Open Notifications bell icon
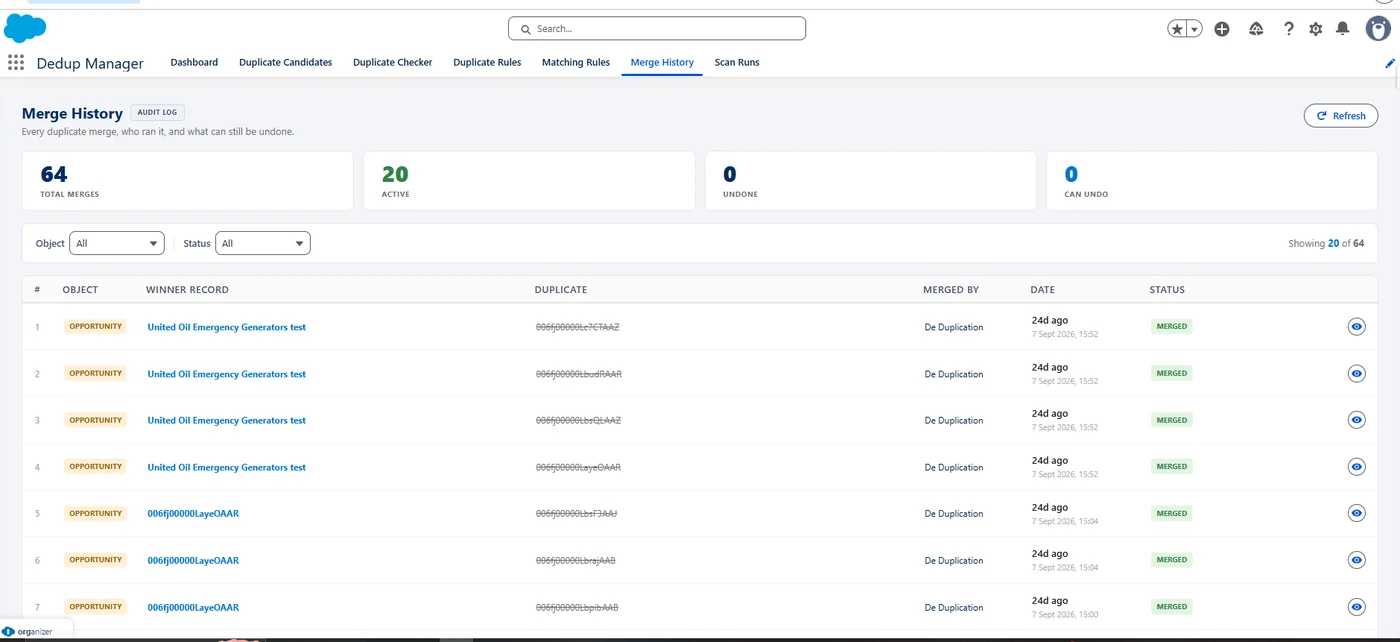 (1343, 29)
